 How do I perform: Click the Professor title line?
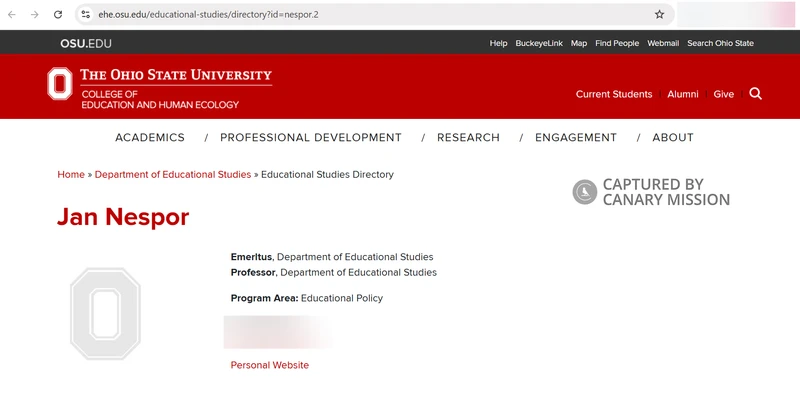334,272
